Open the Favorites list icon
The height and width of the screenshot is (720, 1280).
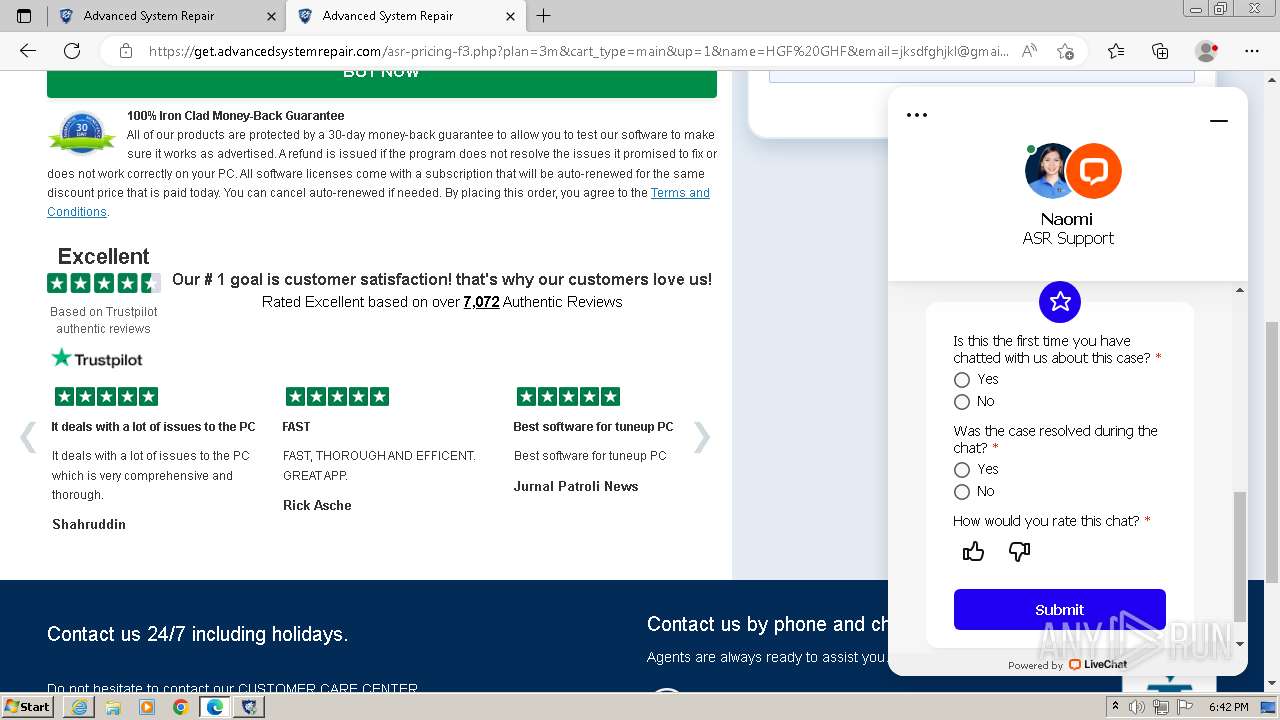pyautogui.click(x=1116, y=51)
